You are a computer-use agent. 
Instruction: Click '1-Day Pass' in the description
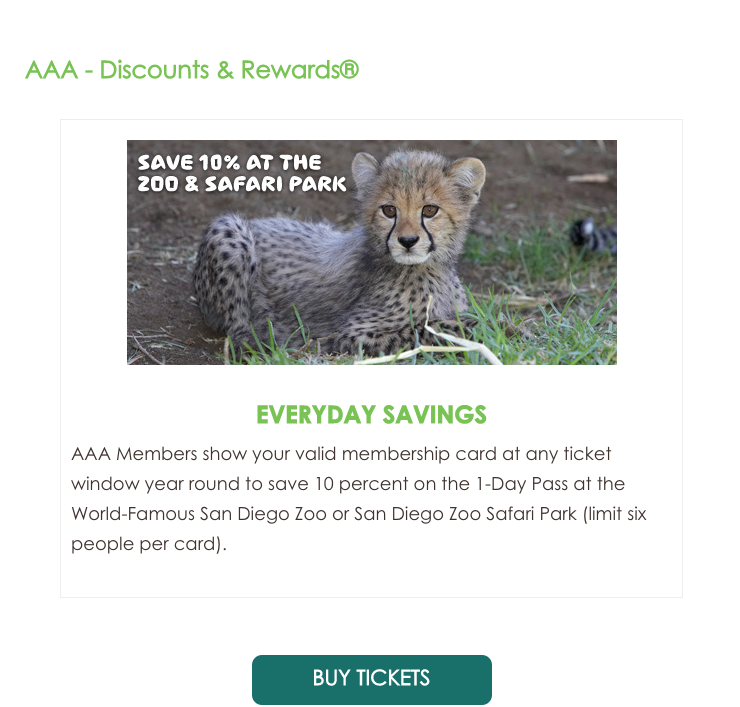522,484
